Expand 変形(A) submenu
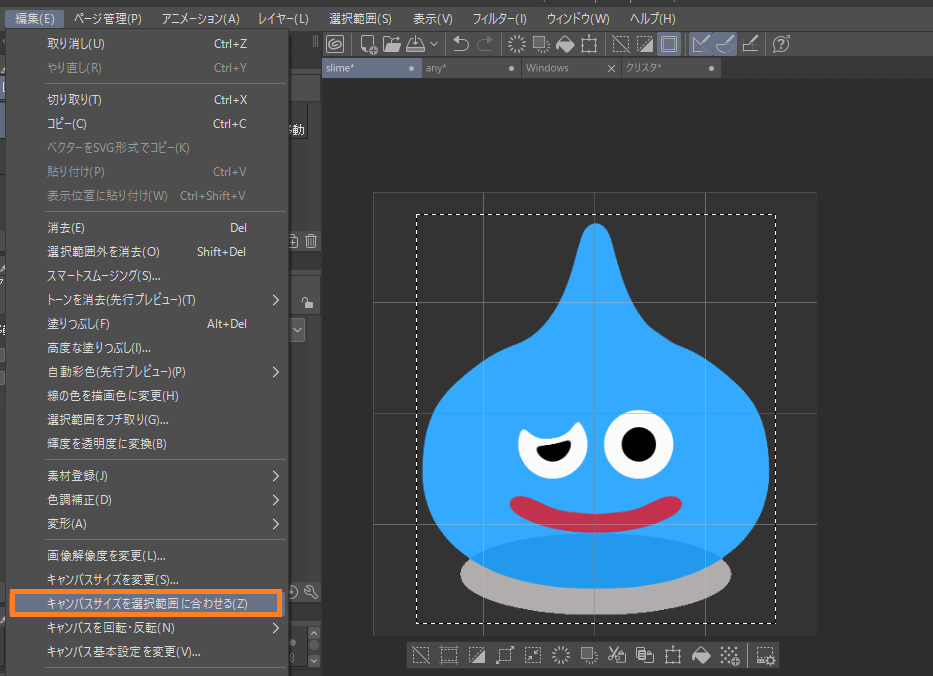 coord(147,524)
